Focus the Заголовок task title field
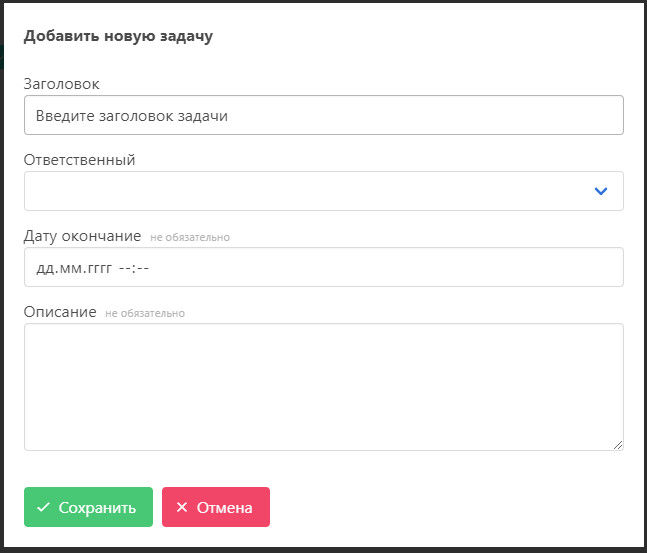 point(324,115)
